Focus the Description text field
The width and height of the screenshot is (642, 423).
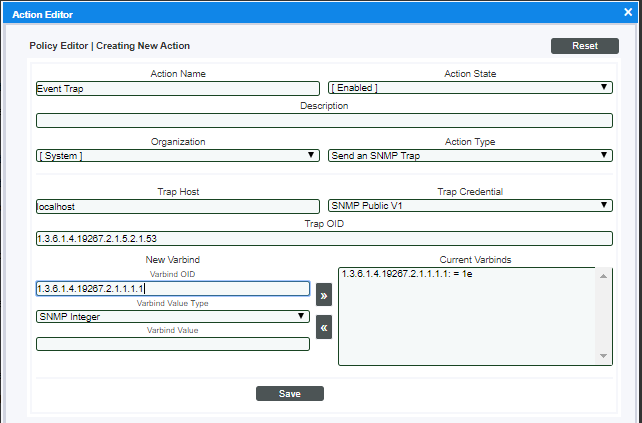323,120
